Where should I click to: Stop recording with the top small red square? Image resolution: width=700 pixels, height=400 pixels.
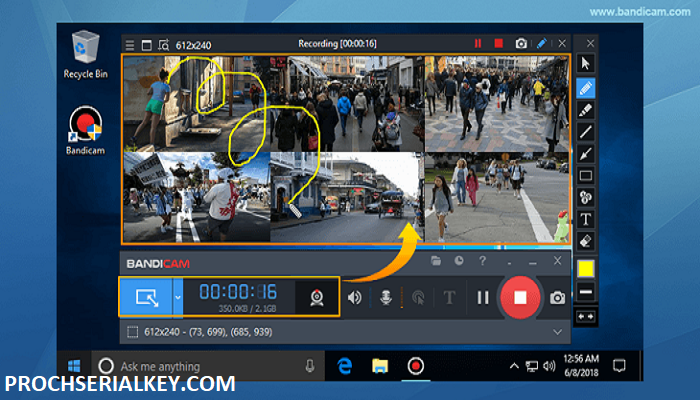coord(499,43)
